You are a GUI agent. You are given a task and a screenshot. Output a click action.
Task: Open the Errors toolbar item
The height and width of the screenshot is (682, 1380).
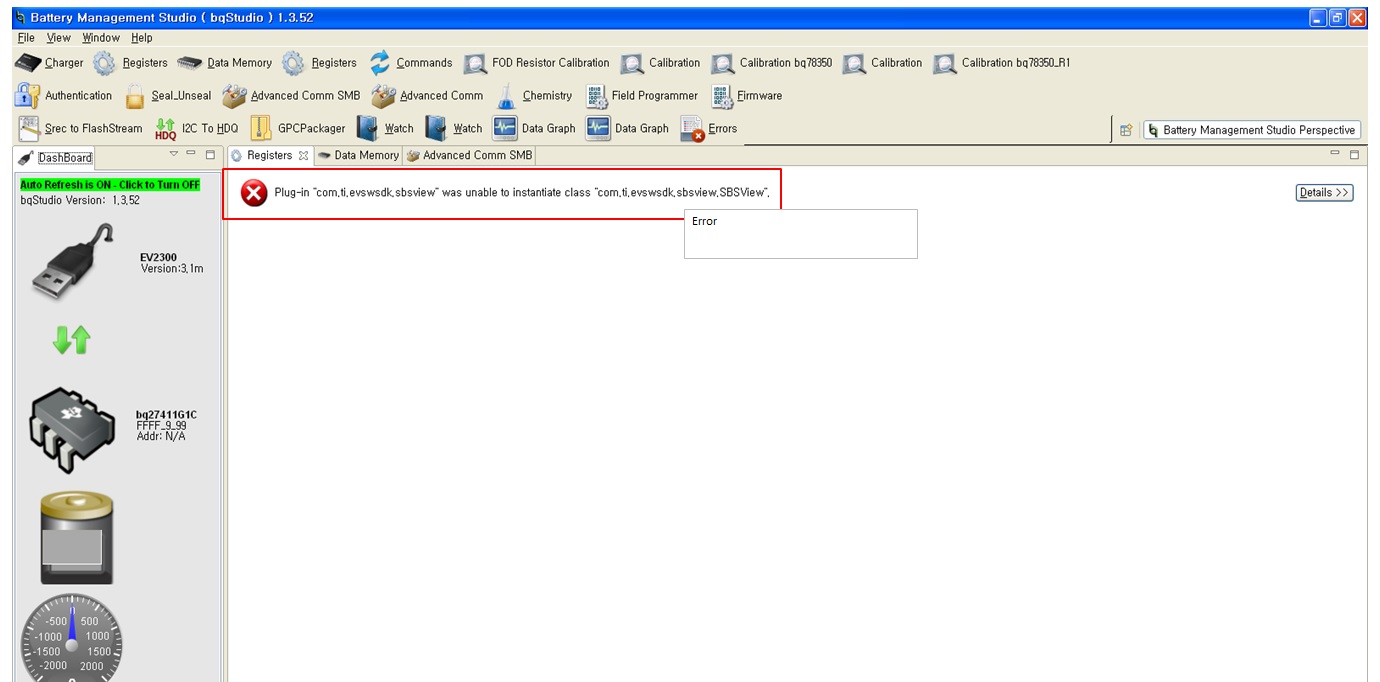(x=709, y=129)
